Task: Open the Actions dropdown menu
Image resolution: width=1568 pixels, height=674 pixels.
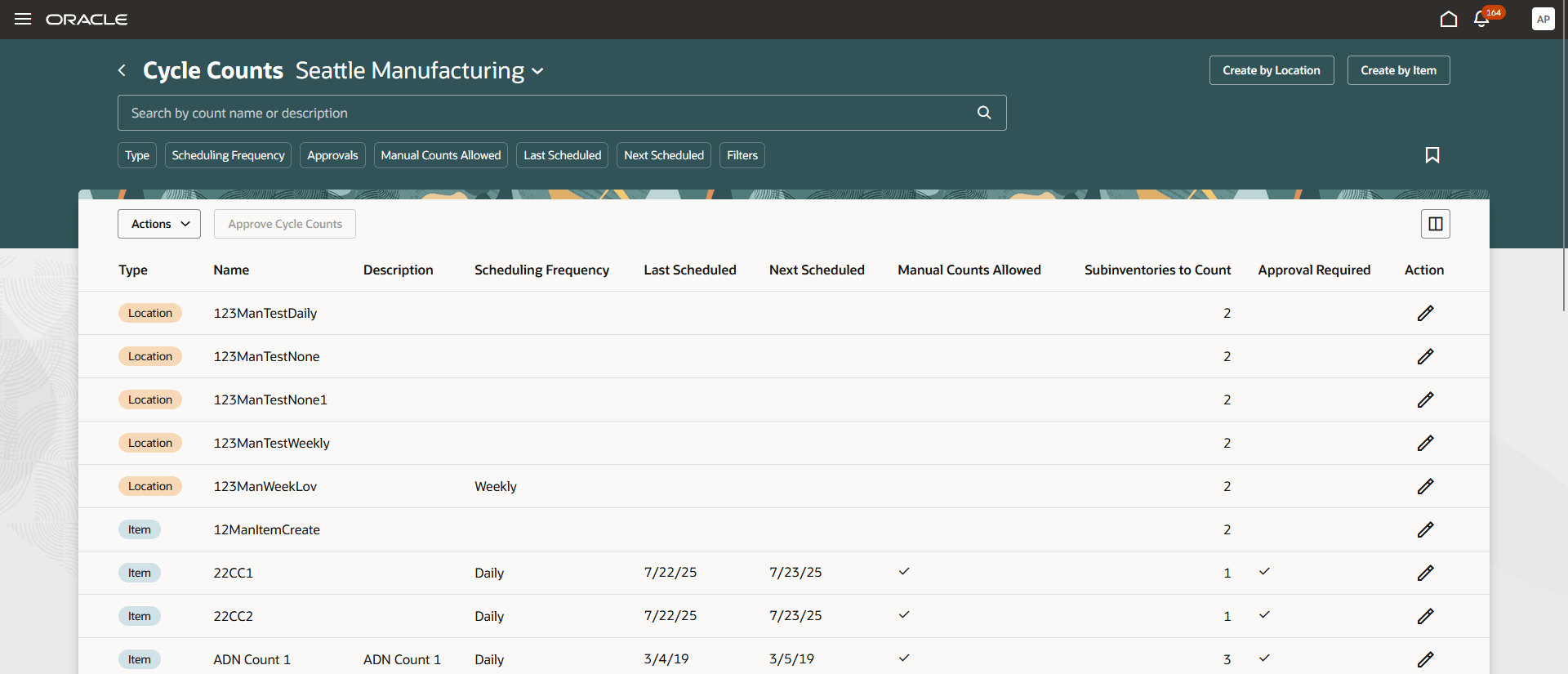Action: click(159, 224)
